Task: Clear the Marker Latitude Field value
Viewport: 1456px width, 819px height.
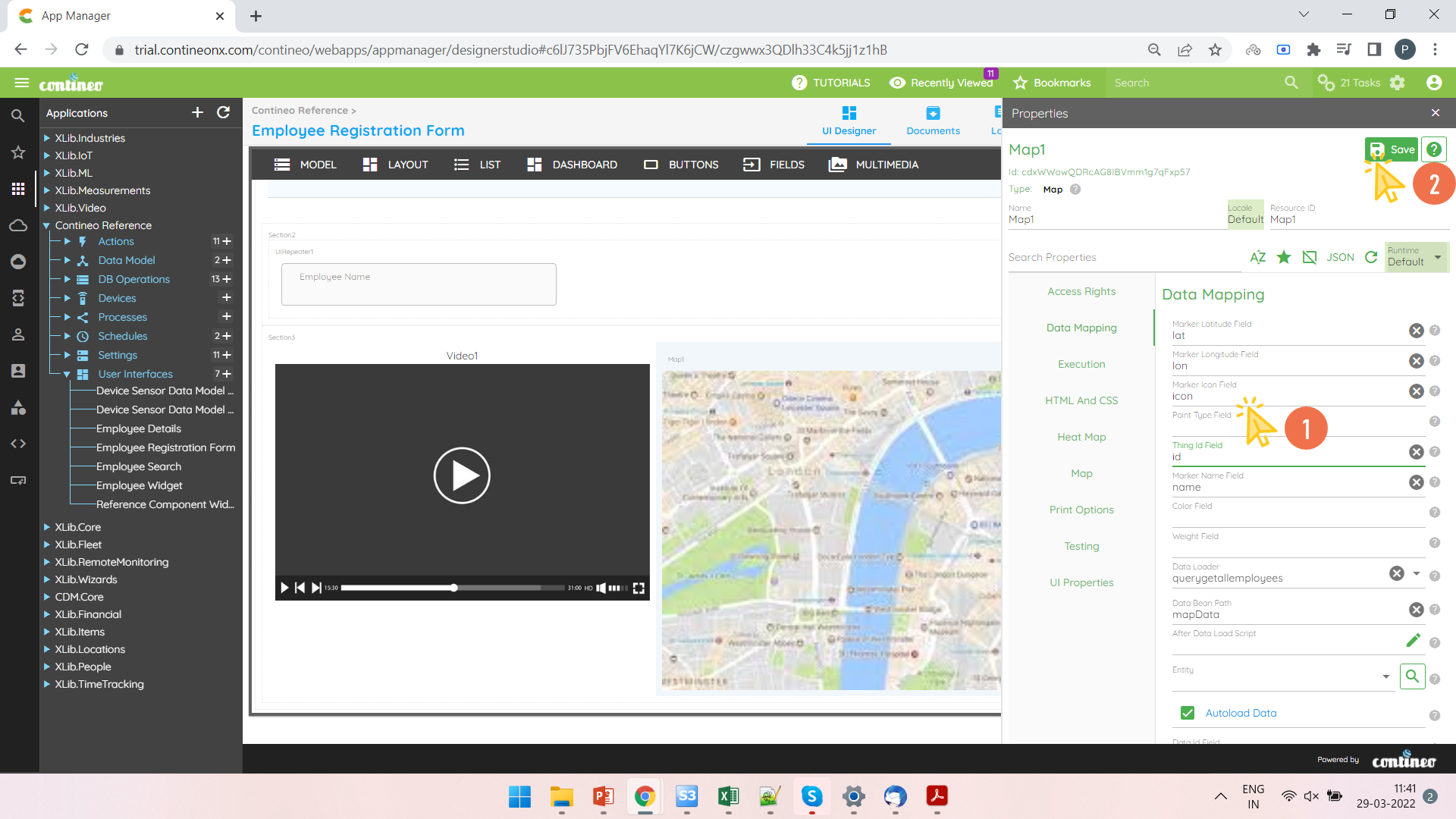Action: pos(1416,331)
